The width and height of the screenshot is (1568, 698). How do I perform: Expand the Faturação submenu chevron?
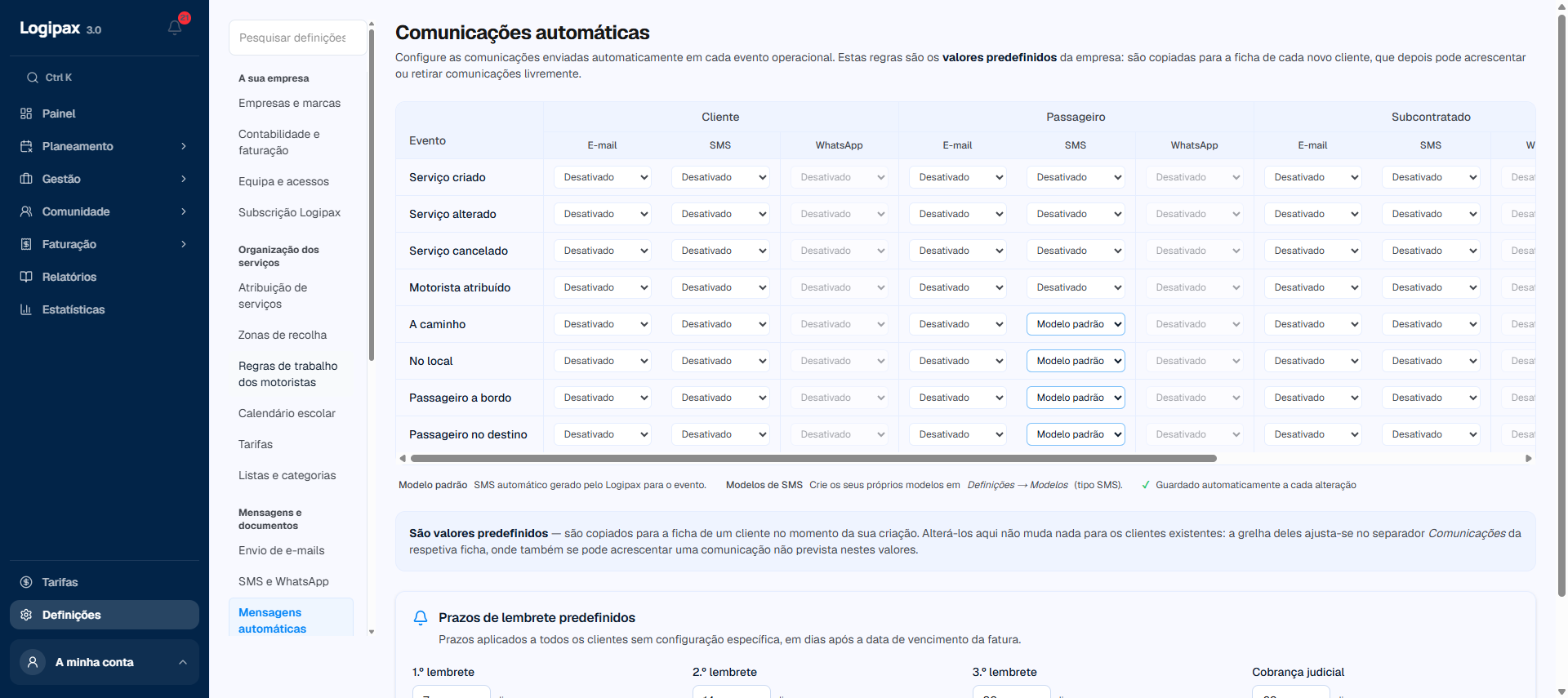pos(183,244)
